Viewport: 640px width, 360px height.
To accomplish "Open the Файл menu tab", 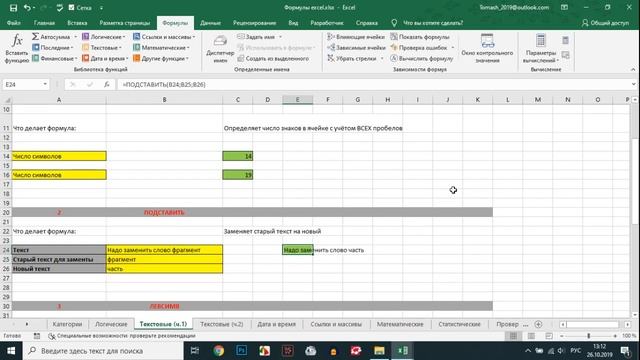I will pyautogui.click(x=14, y=23).
